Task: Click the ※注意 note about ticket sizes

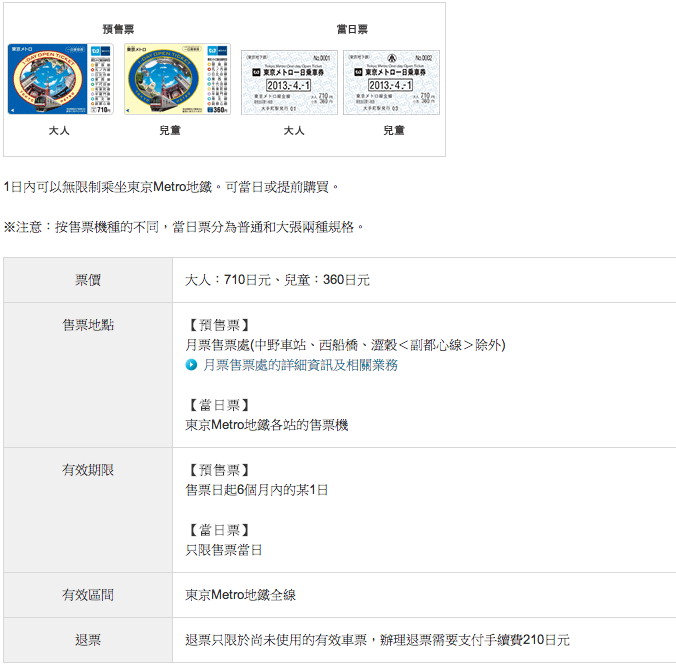Action: [x=184, y=227]
